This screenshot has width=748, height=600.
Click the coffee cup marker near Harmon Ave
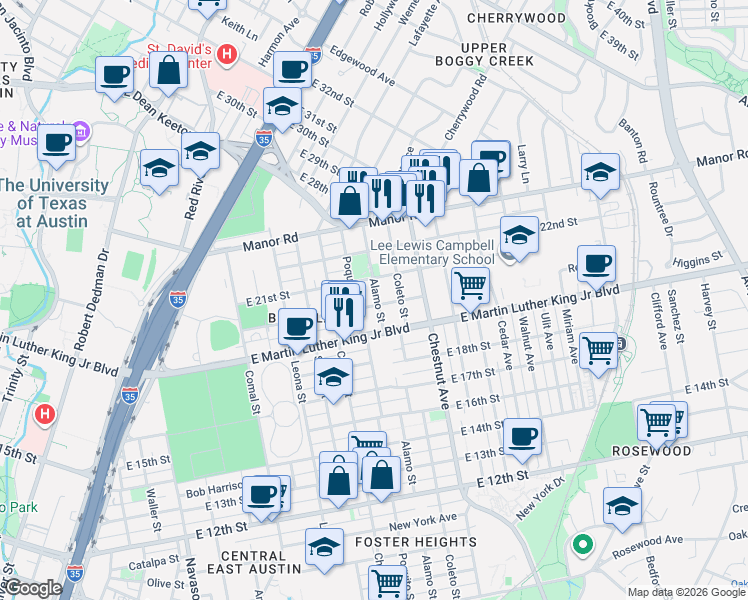[293, 72]
